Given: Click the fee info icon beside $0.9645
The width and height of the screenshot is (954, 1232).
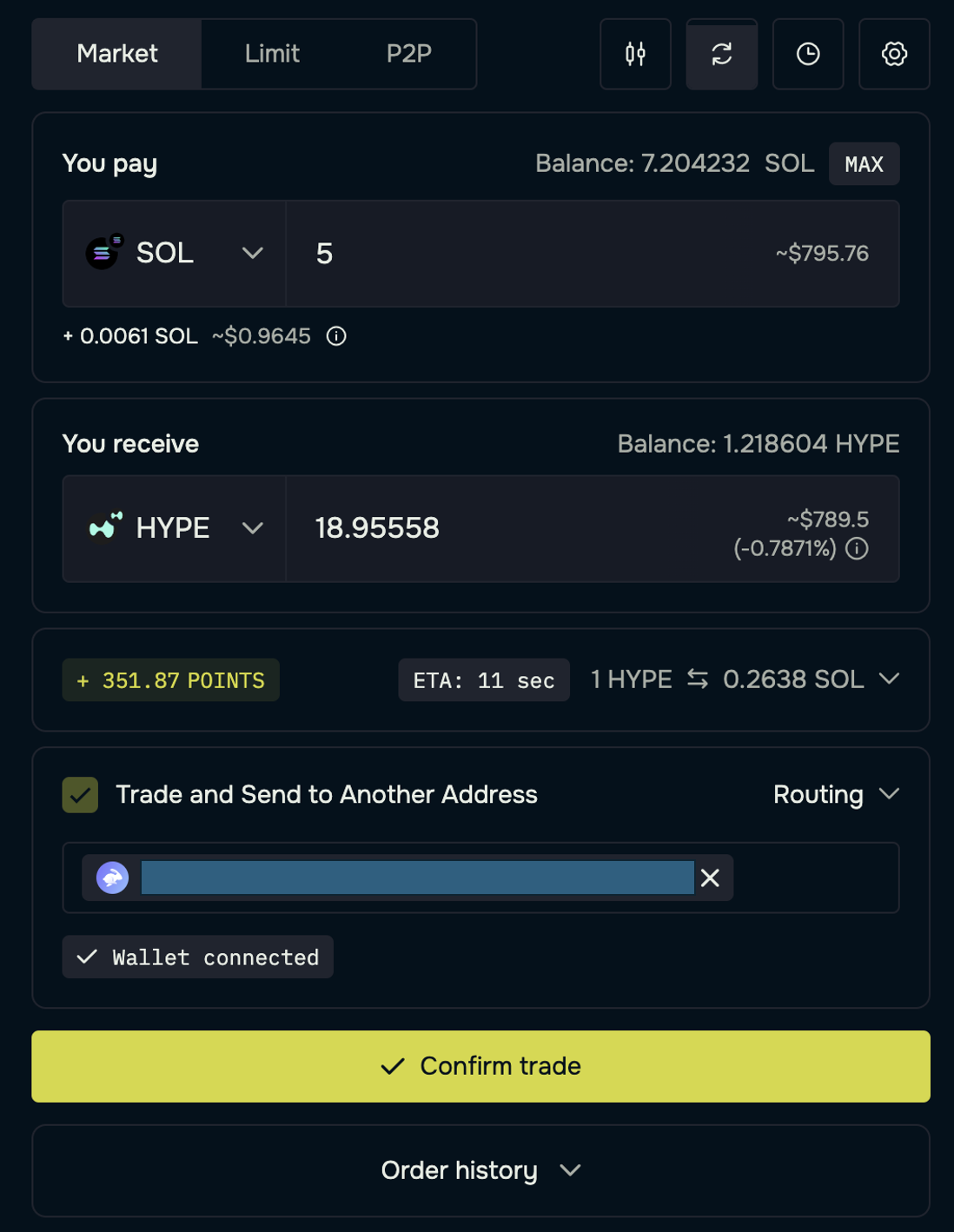Looking at the screenshot, I should pyautogui.click(x=336, y=336).
